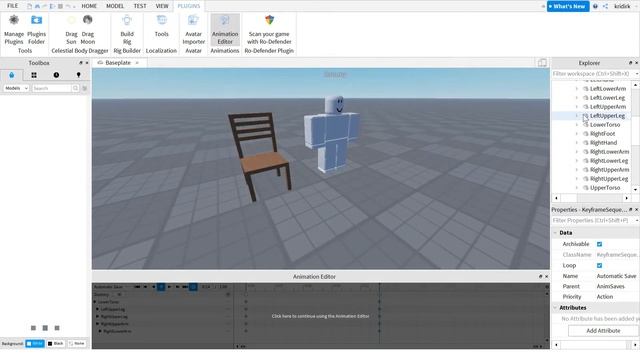Image resolution: width=640 pixels, height=360 pixels.
Task: Open the help question mark icon
Action: (x=595, y=6)
